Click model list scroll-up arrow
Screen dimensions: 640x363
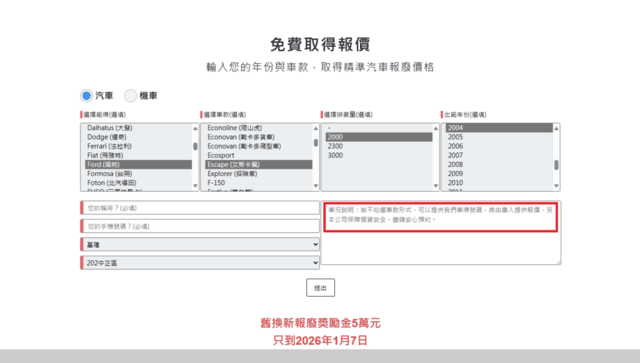click(x=316, y=129)
